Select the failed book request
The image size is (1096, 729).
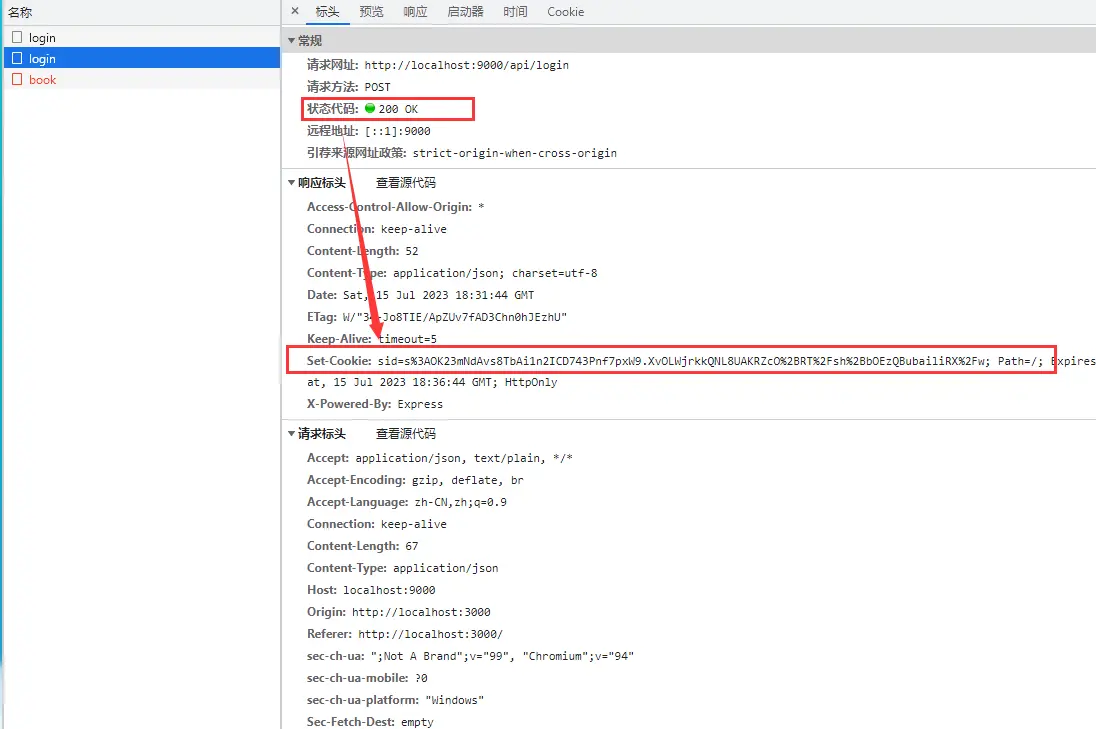(x=142, y=80)
